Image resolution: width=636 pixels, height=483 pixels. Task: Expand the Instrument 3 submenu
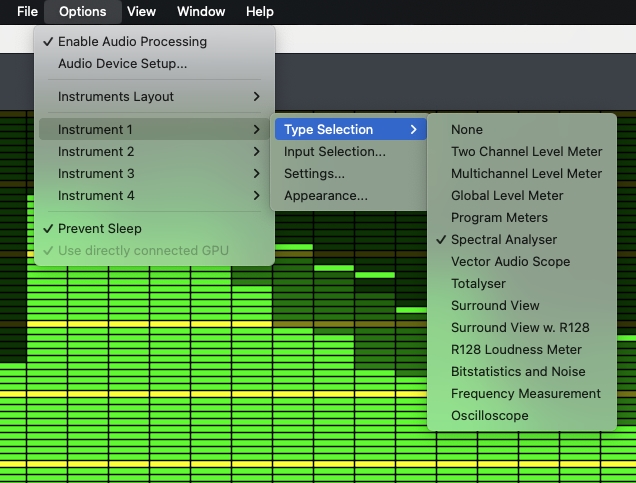pyautogui.click(x=154, y=174)
